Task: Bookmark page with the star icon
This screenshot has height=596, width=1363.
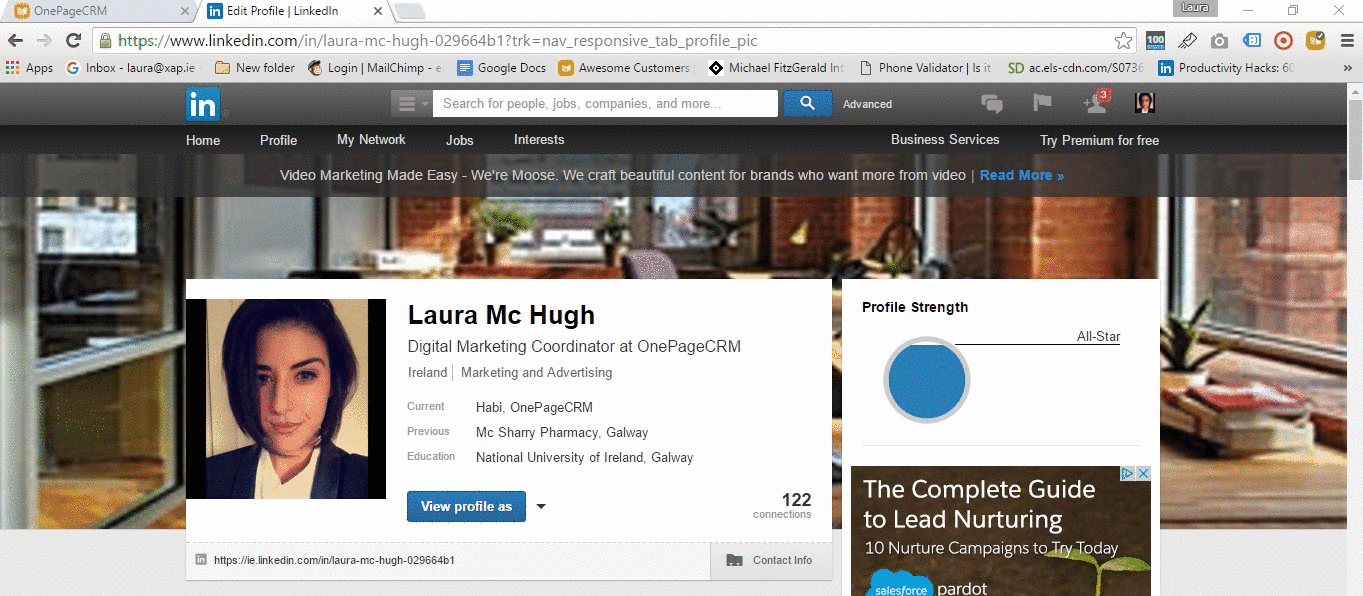Action: tap(1124, 41)
